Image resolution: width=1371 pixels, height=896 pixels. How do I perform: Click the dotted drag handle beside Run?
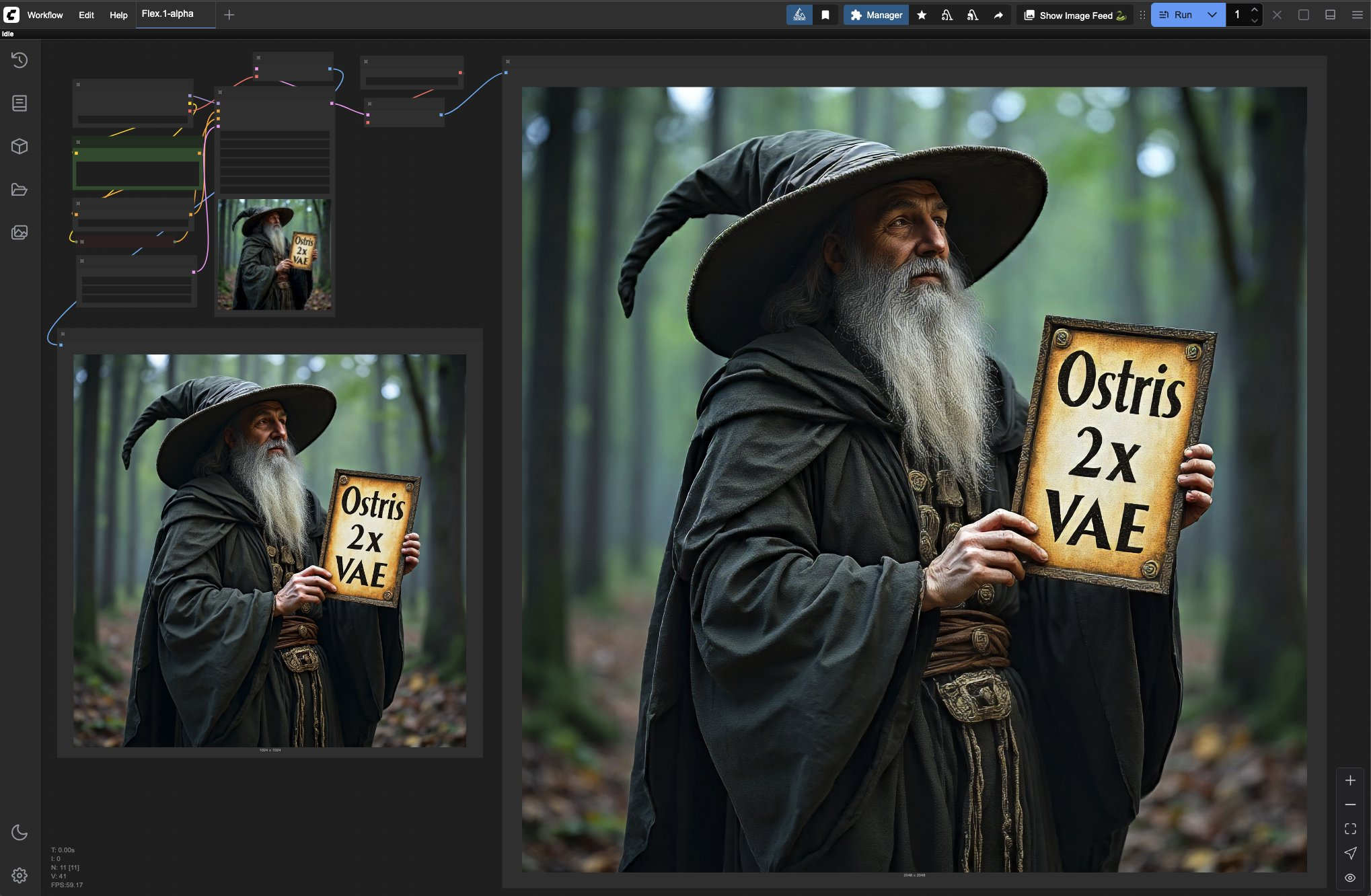[x=1142, y=15]
